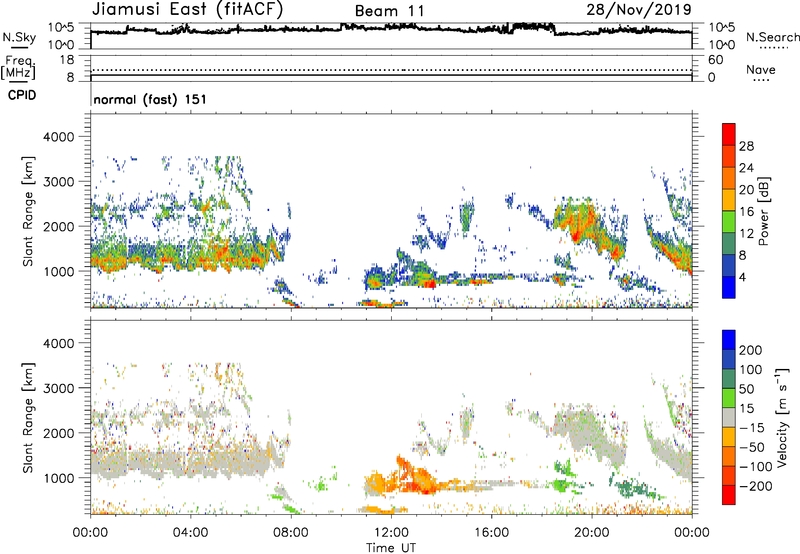The image size is (800, 554).
Task: Click the "50" label on Velocity colorbar
Action: 746,389
